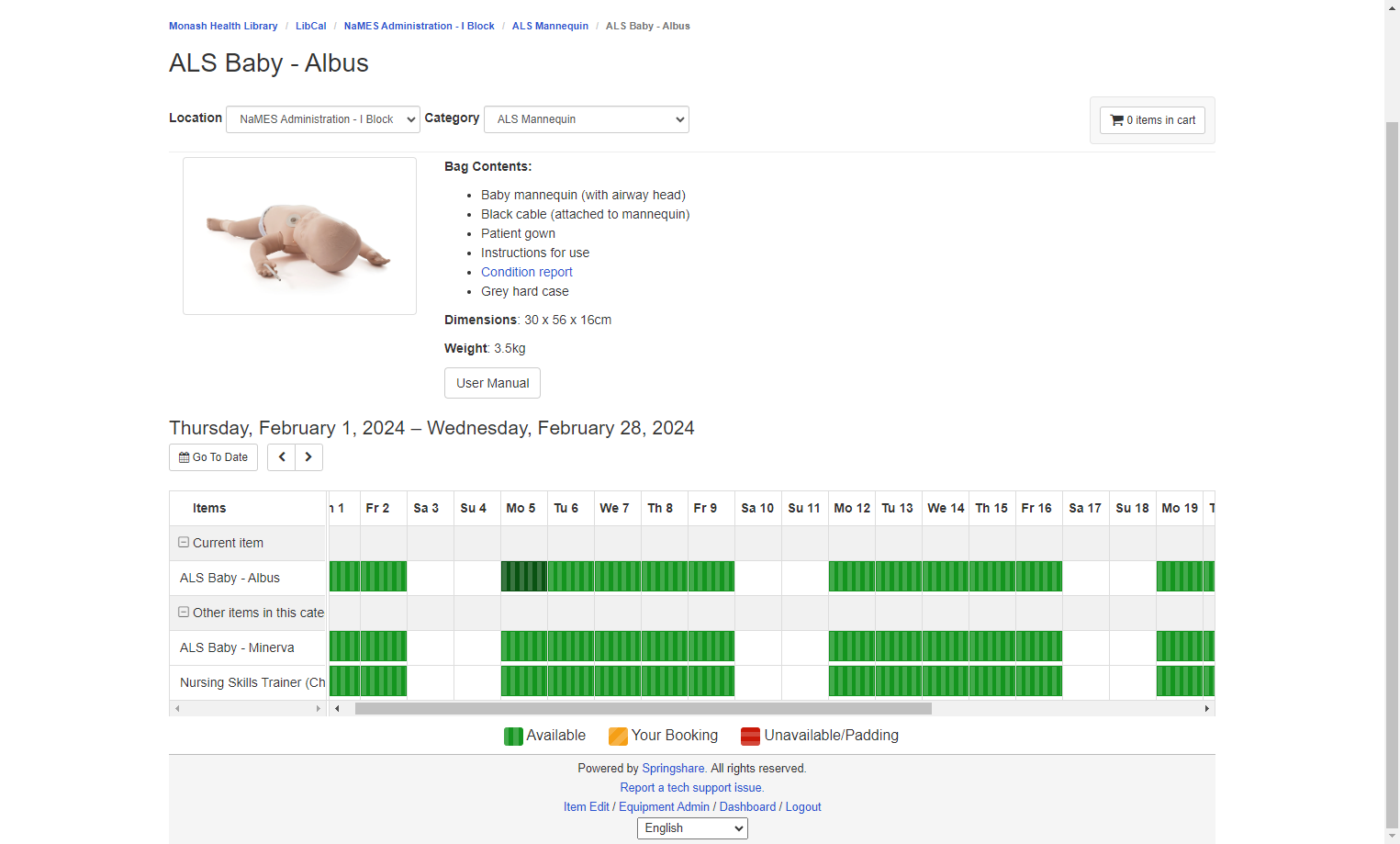Report a tech support issue
The height and width of the screenshot is (844, 1400).
pyautogui.click(x=692, y=788)
